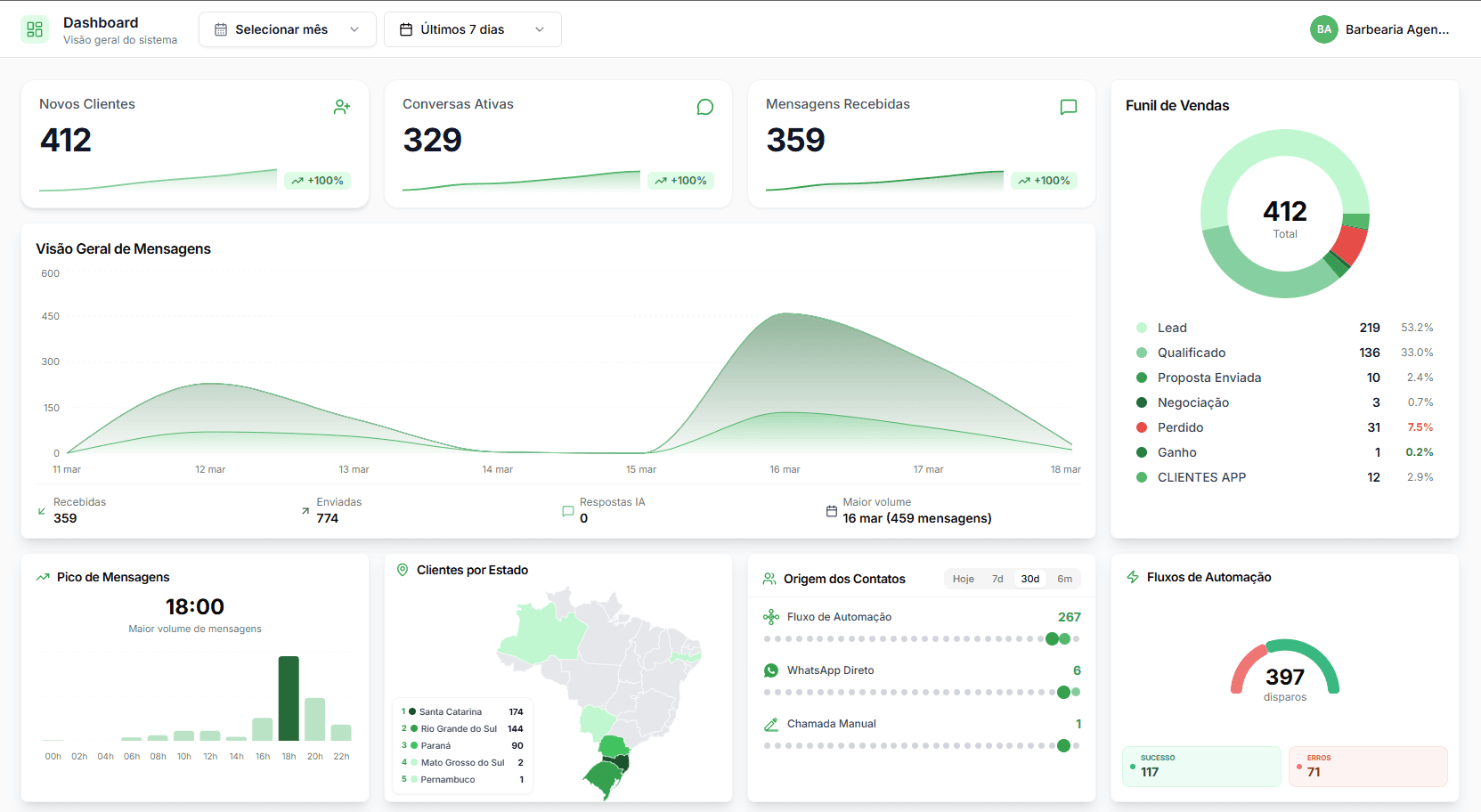Click the green dot next to Lead
1481x812 pixels.
coord(1141,327)
